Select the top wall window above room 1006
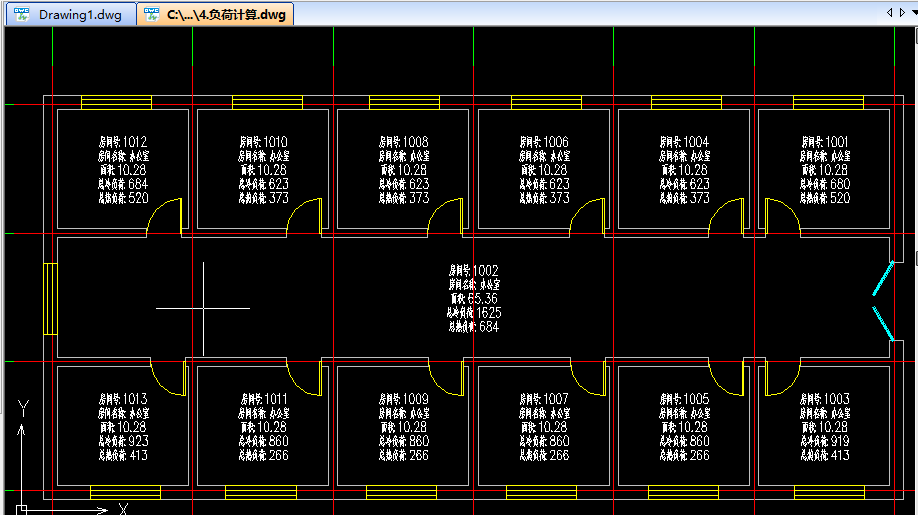The image size is (918, 515). 546,102
